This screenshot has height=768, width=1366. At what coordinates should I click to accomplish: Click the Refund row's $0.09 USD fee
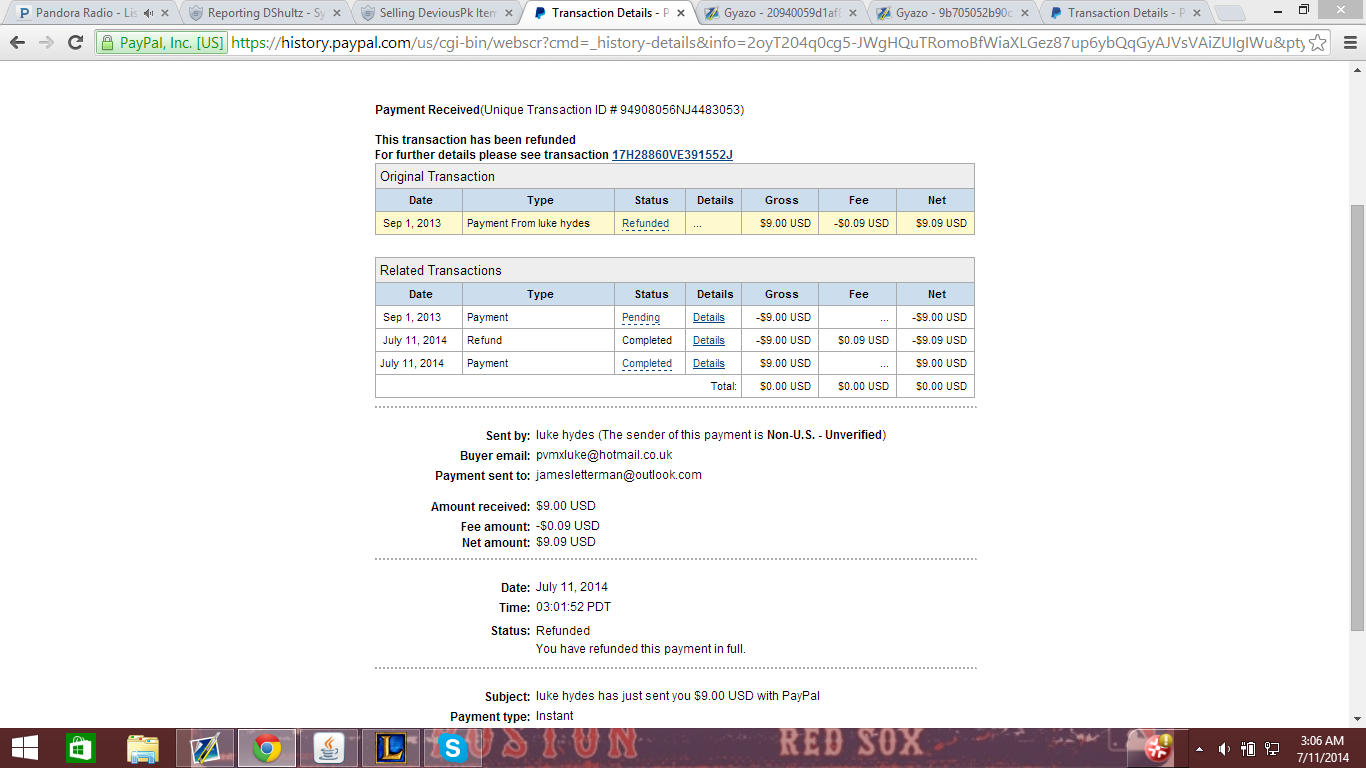863,340
